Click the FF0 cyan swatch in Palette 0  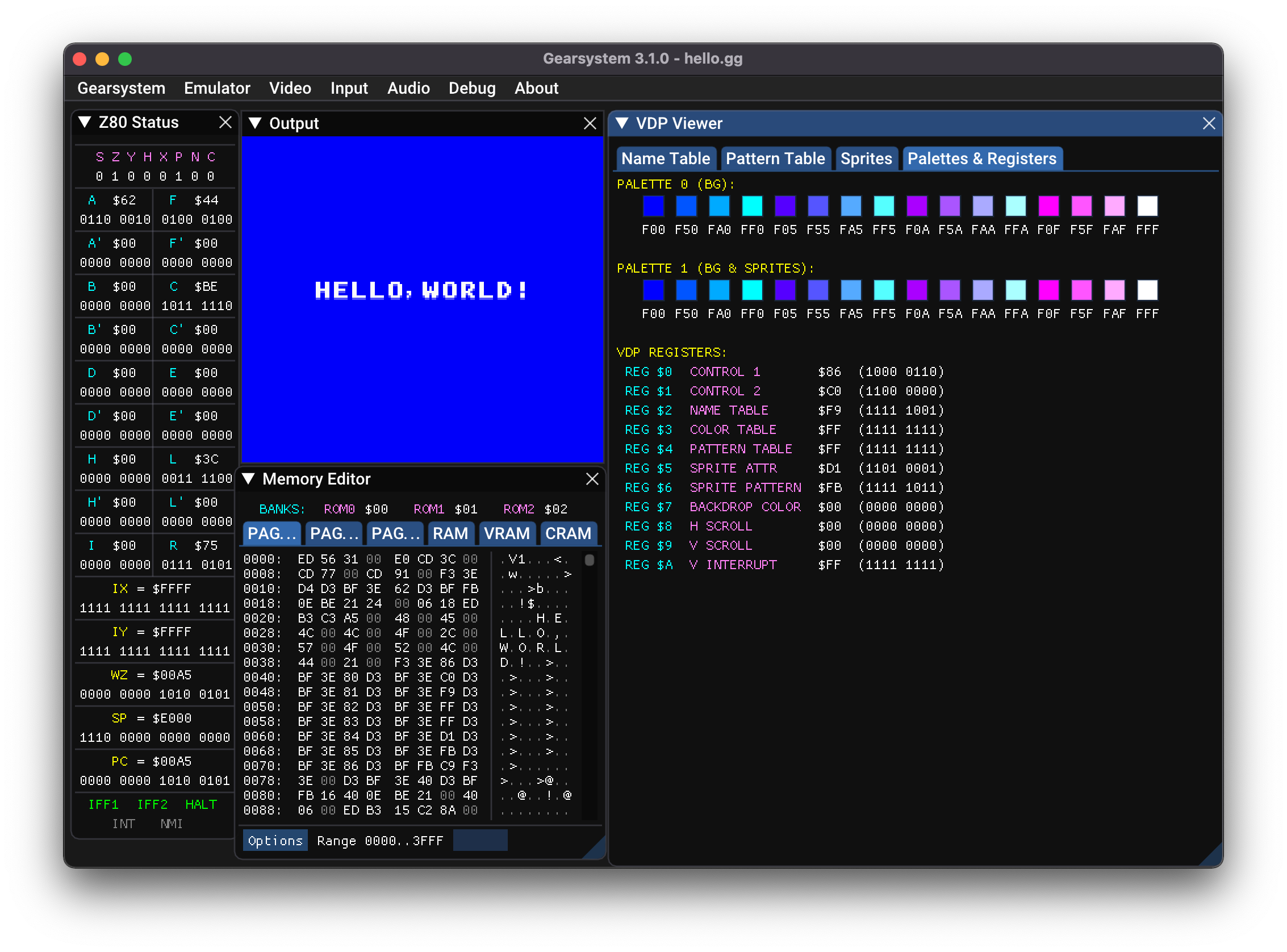pyautogui.click(x=752, y=206)
